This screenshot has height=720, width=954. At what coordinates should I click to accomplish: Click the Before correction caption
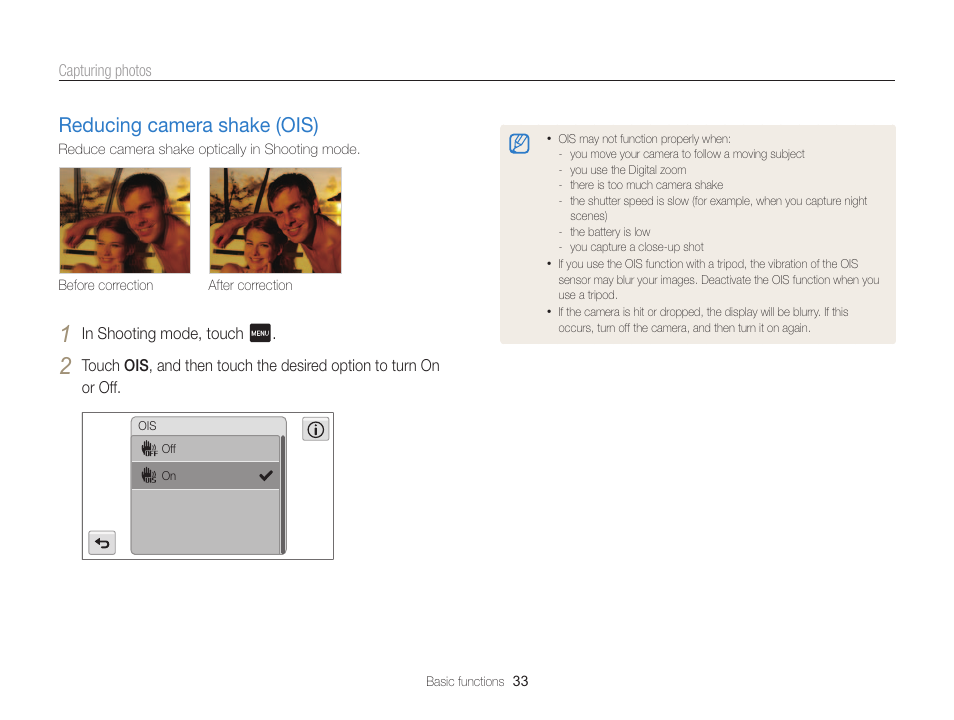106,285
